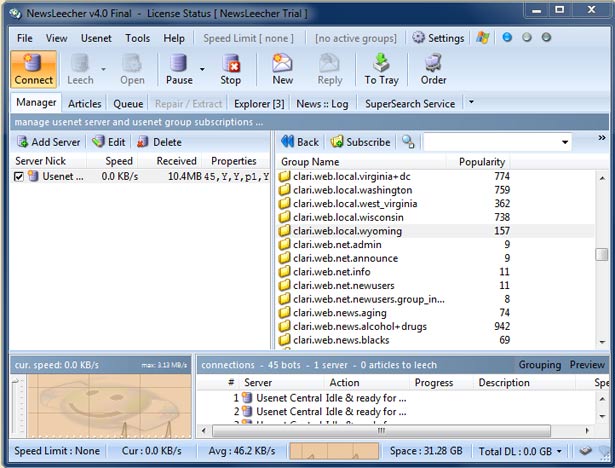Click the Windows flag icon in menu bar
This screenshot has height=468, width=615.
pyautogui.click(x=483, y=38)
